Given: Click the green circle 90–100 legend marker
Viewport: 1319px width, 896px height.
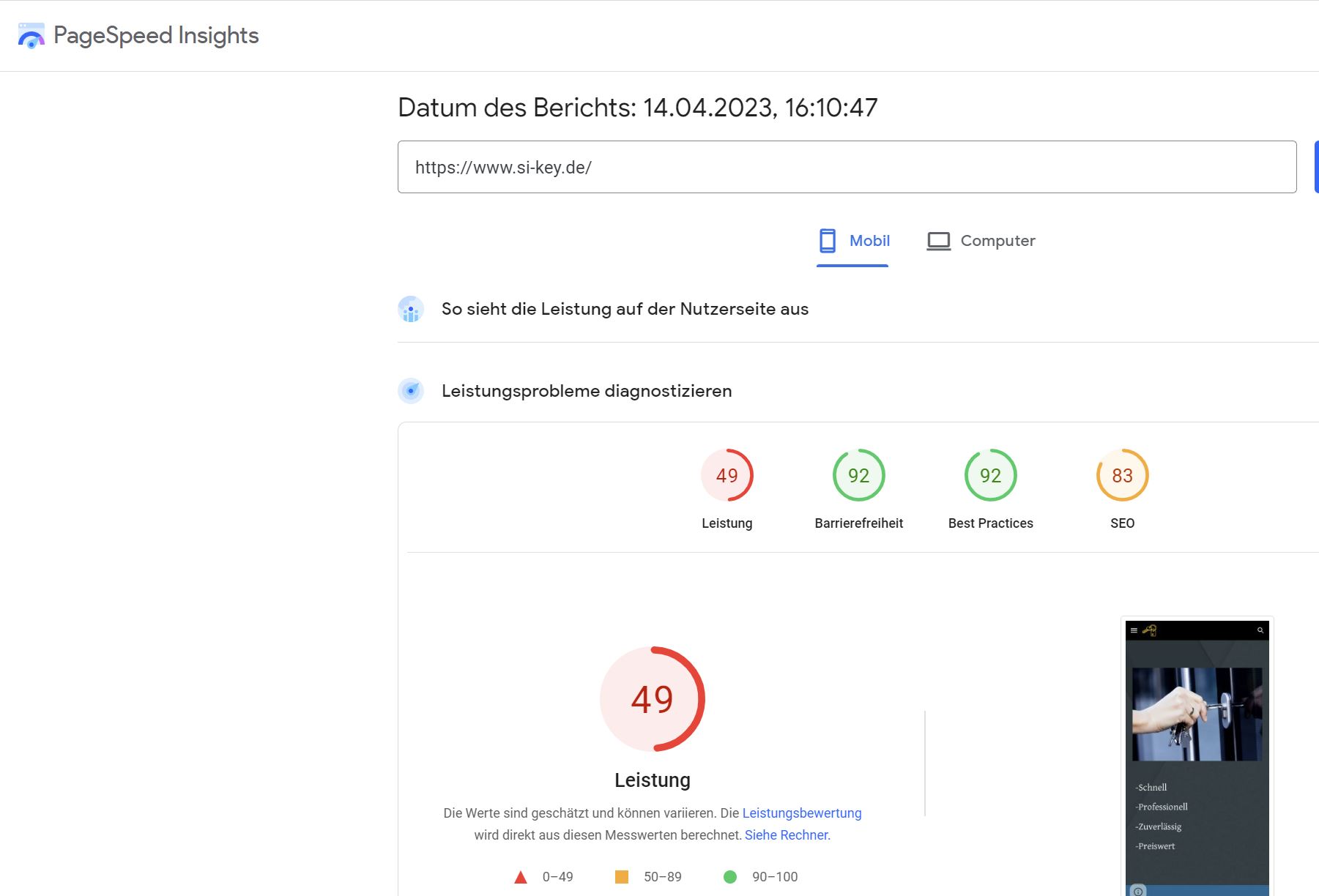Looking at the screenshot, I should (730, 877).
